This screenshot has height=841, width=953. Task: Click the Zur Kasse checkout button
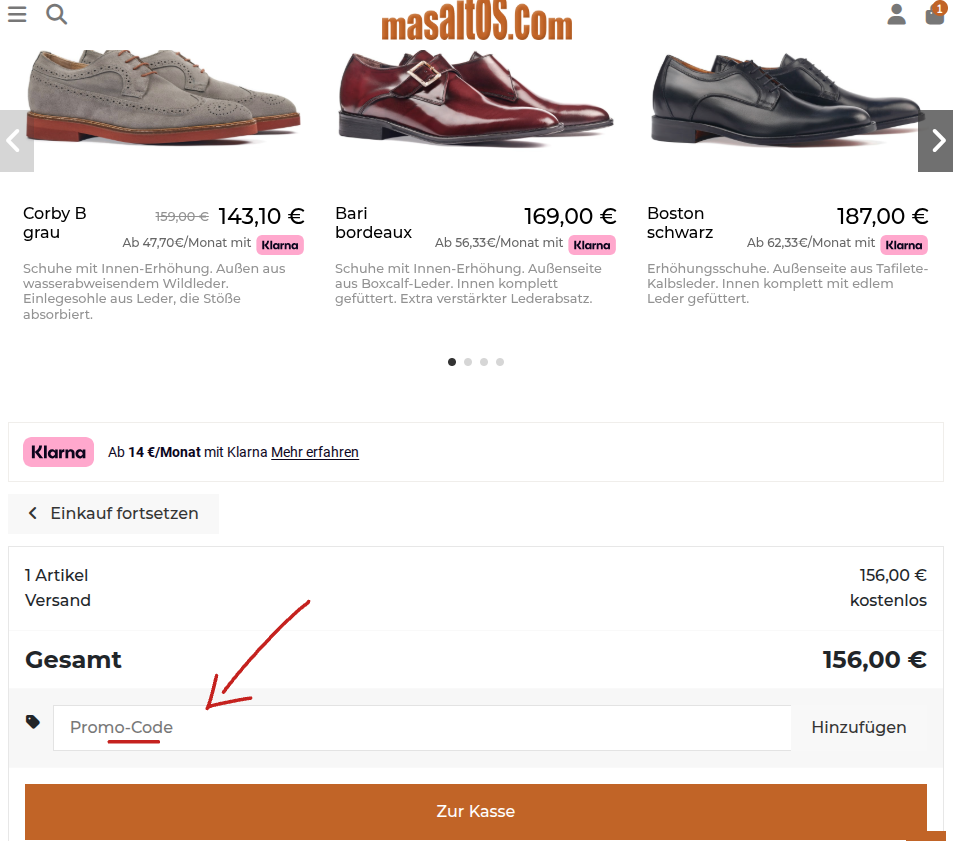click(x=475, y=812)
